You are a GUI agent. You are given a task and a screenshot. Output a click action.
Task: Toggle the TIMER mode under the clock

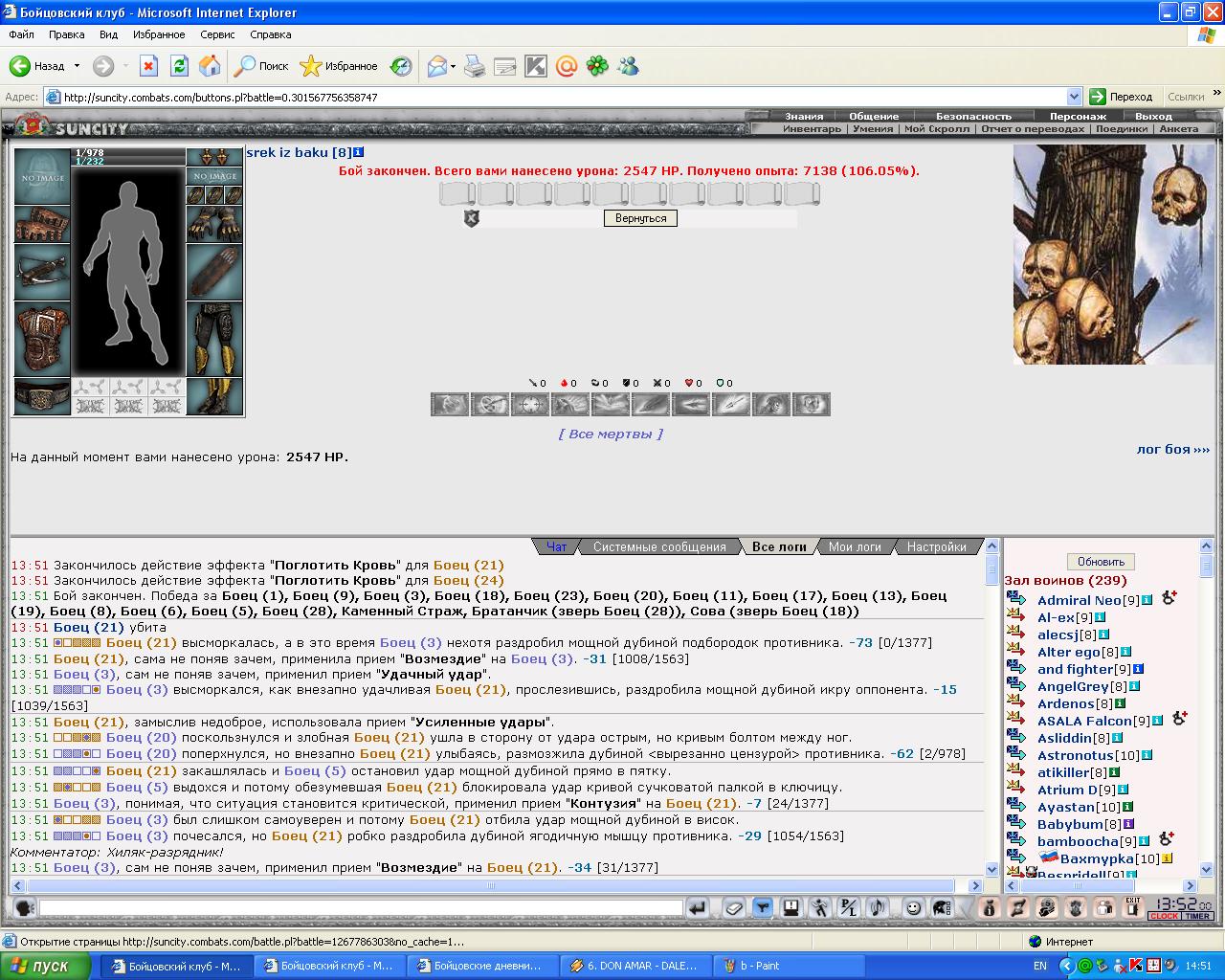(x=1197, y=916)
